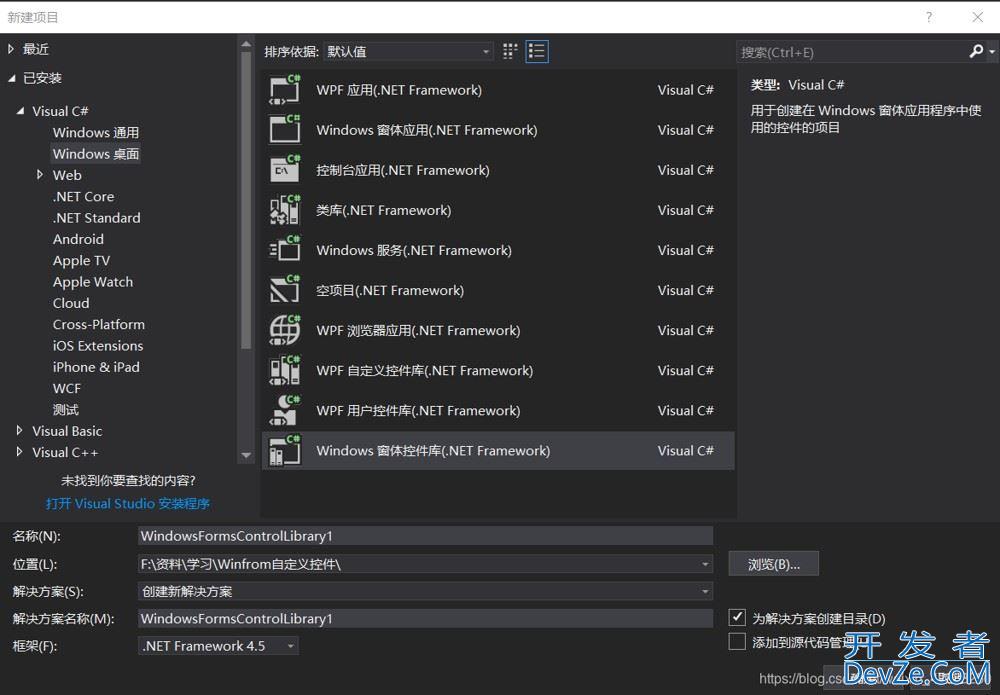Screen dimensions: 1000x695
Task: Click the WPF 自定义控件库 template icon
Action: tap(284, 370)
